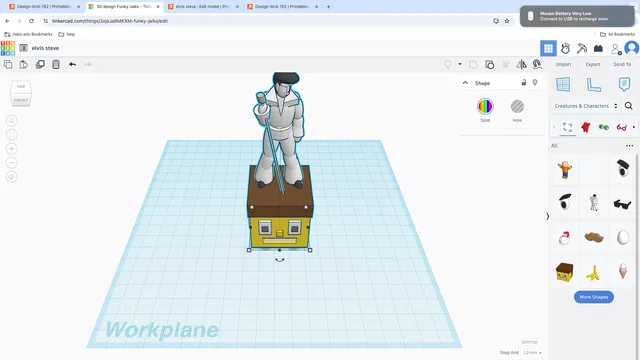
Task: Open workplane Settings link
Action: coord(529,342)
